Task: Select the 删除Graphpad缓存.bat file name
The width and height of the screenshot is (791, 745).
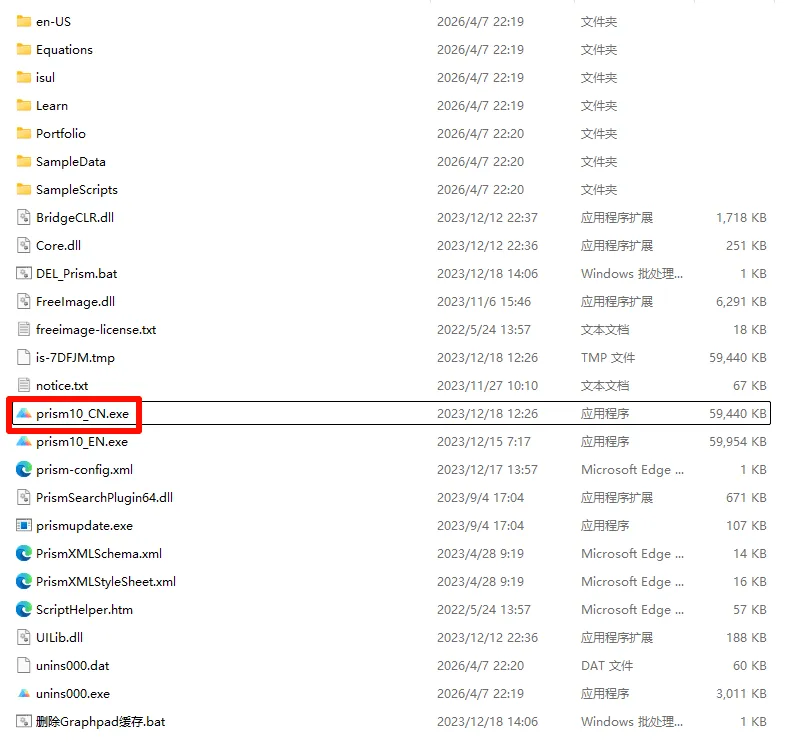Action: coord(100,722)
